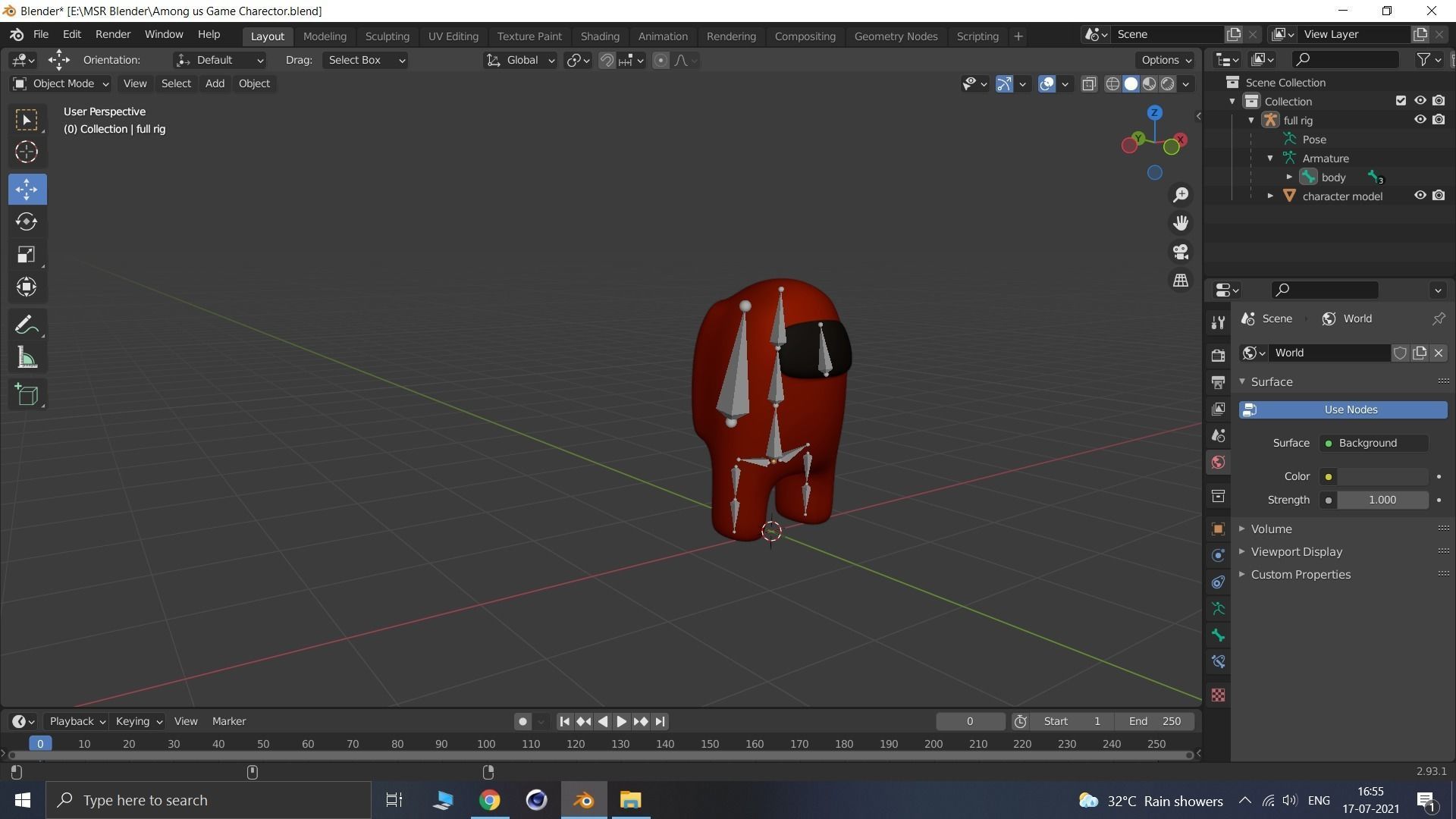This screenshot has width=1456, height=819.
Task: Open the Playback popover
Action: 76,721
